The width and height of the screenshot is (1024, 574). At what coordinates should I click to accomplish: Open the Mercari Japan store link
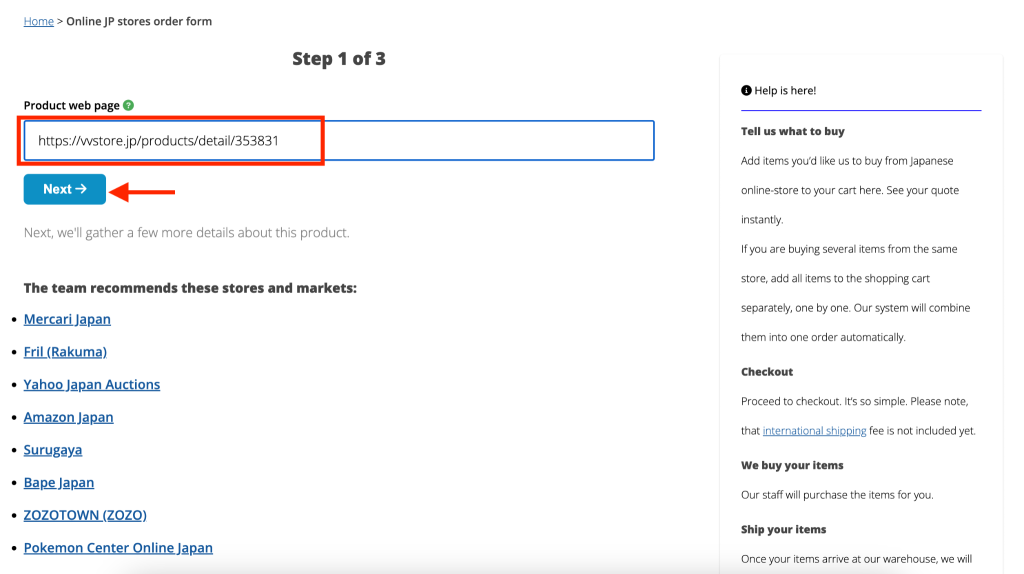[x=67, y=319]
